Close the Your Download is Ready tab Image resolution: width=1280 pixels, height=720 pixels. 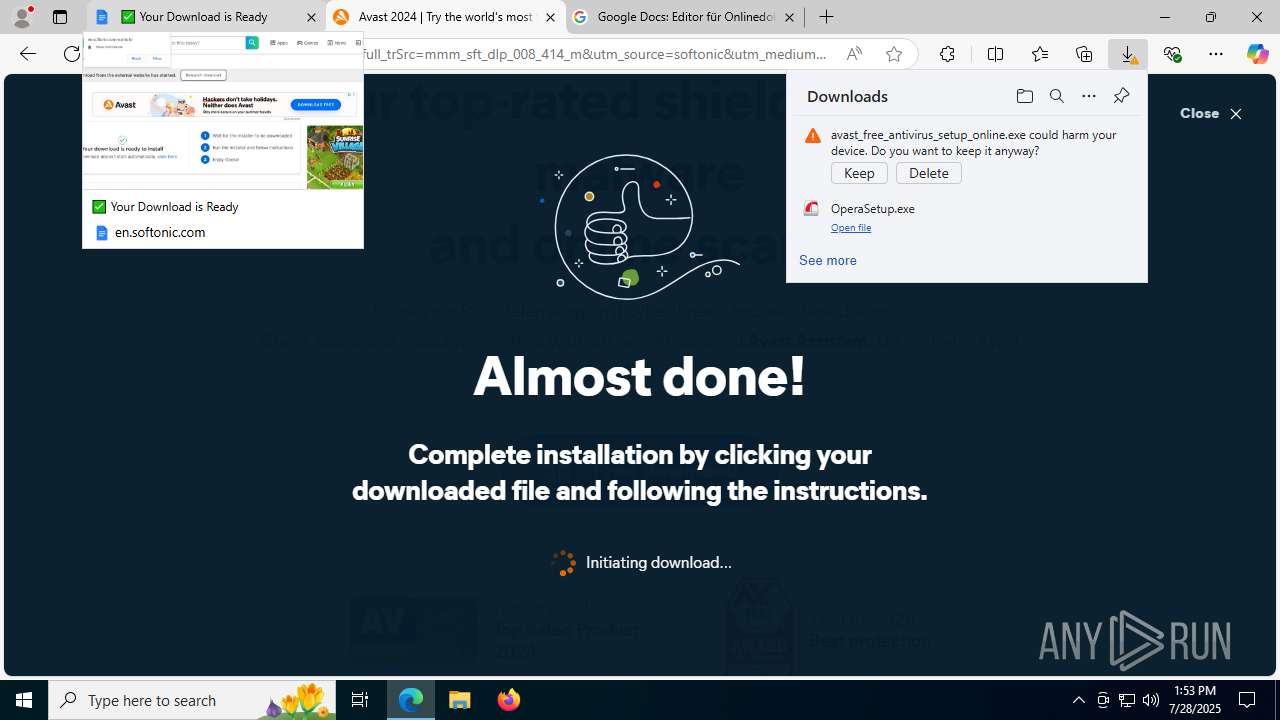(x=311, y=17)
